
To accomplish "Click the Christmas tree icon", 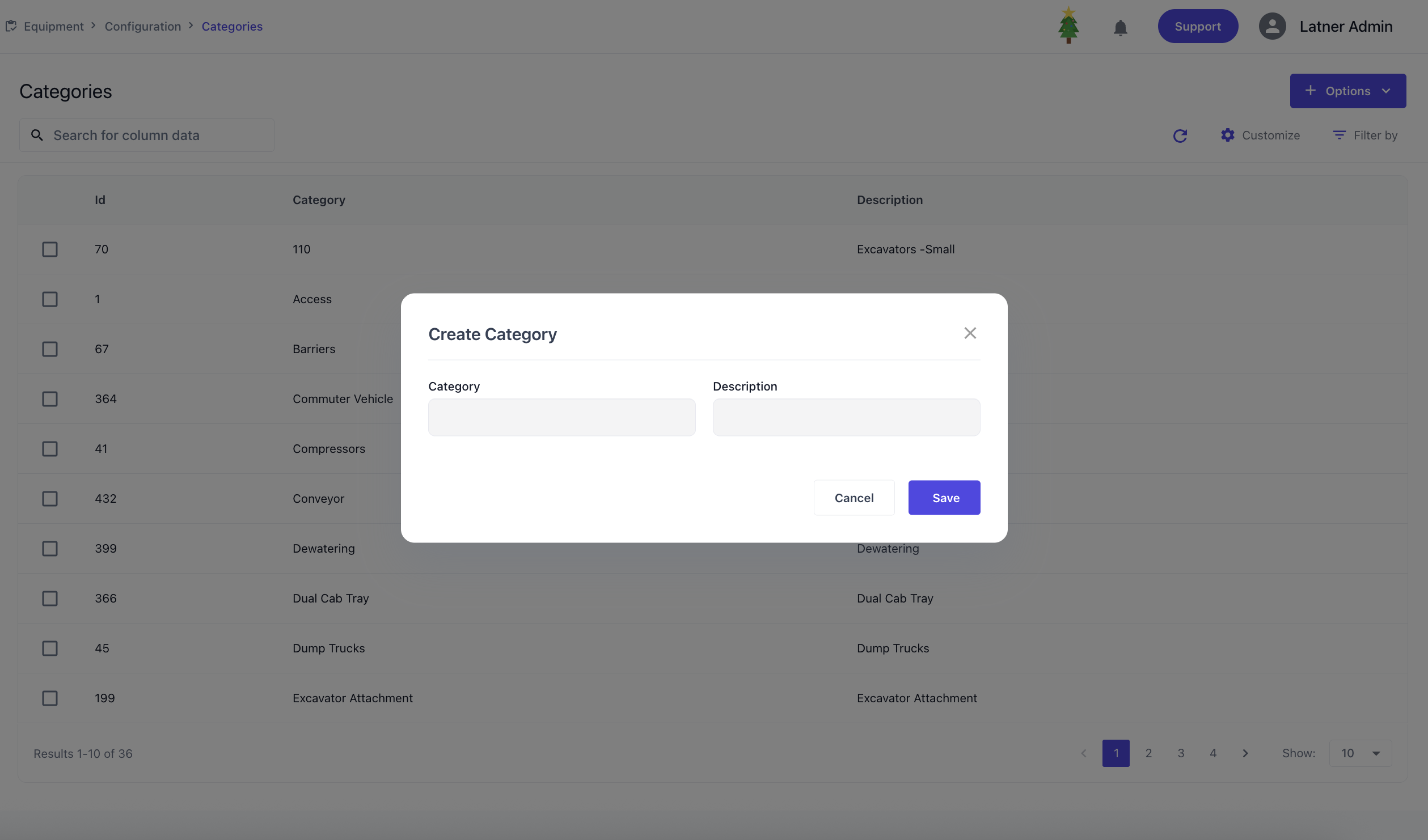I will pyautogui.click(x=1068, y=26).
